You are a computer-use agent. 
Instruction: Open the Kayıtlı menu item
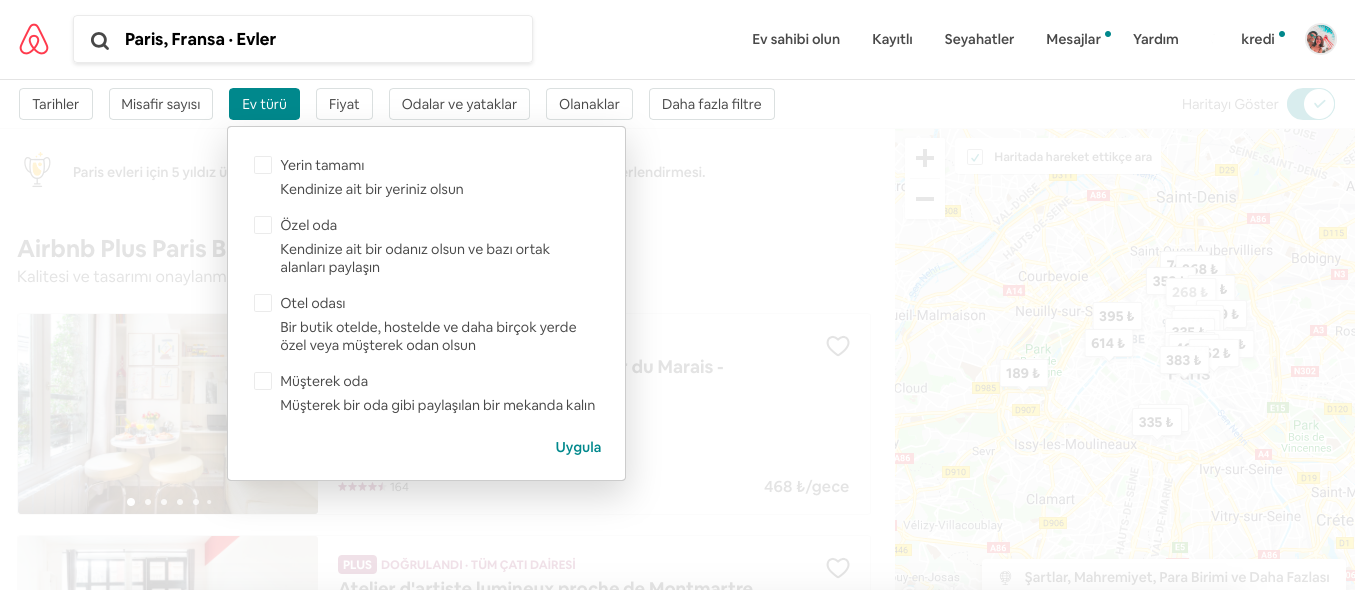tap(892, 39)
